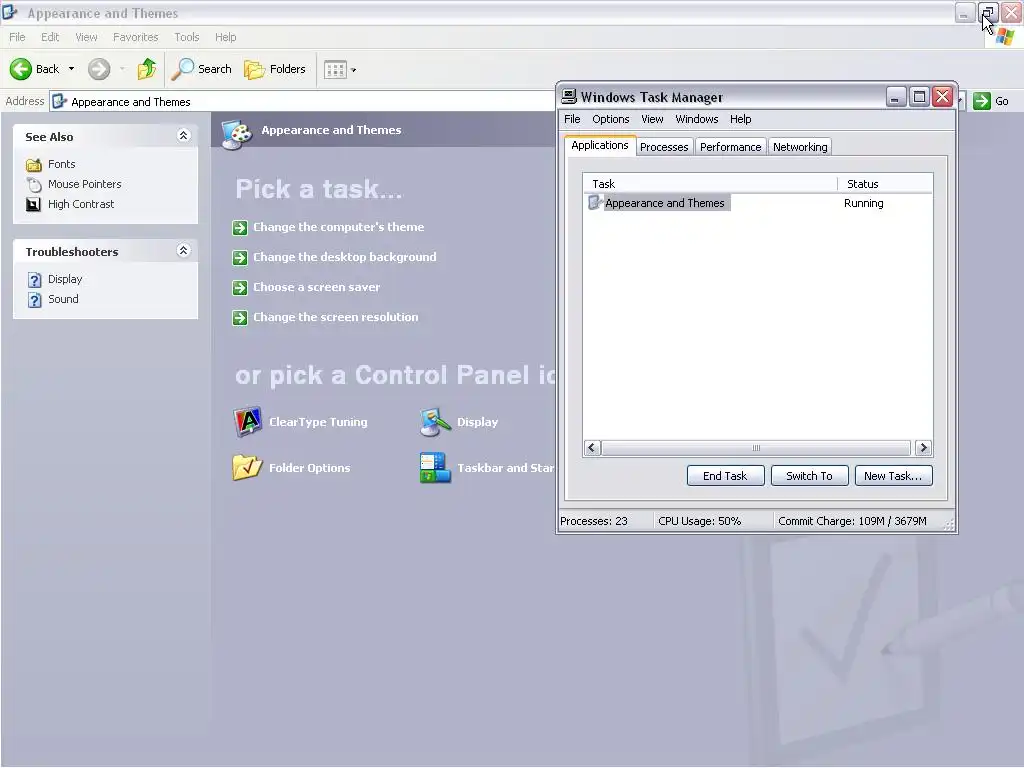The width and height of the screenshot is (1024, 768).
Task: Click the Change the computer's theme link
Action: coord(338,227)
